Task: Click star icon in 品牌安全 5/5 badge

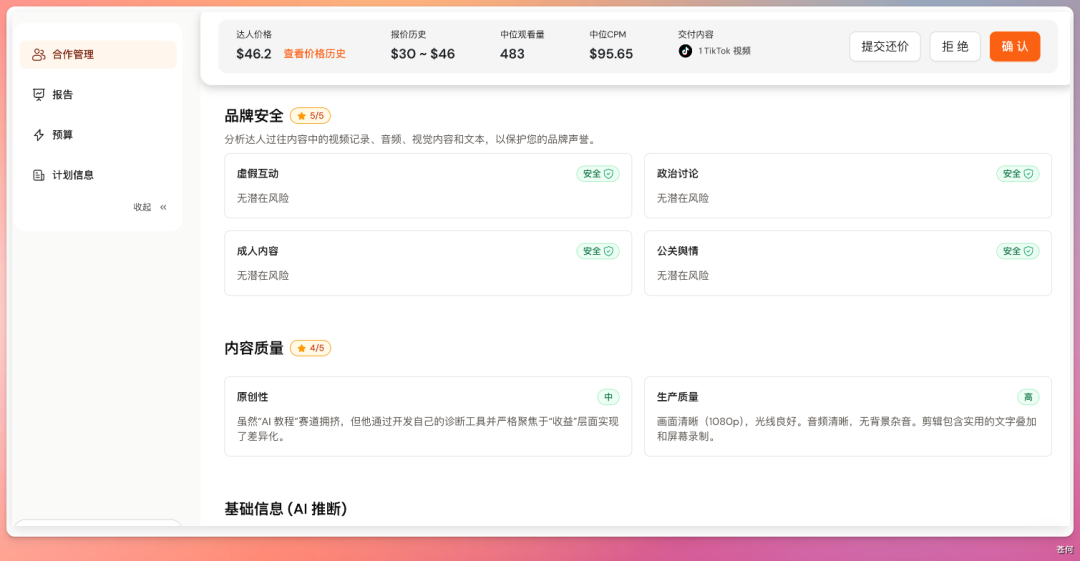Action: [x=301, y=116]
